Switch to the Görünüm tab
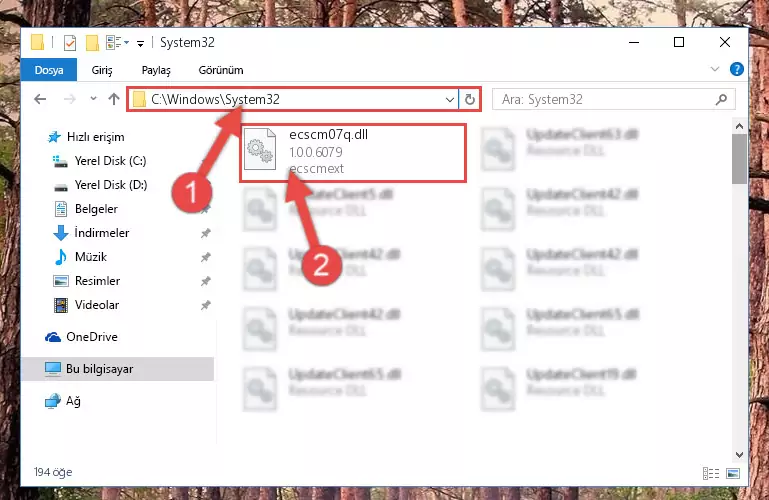Image resolution: width=769 pixels, height=500 pixels. pos(221,70)
